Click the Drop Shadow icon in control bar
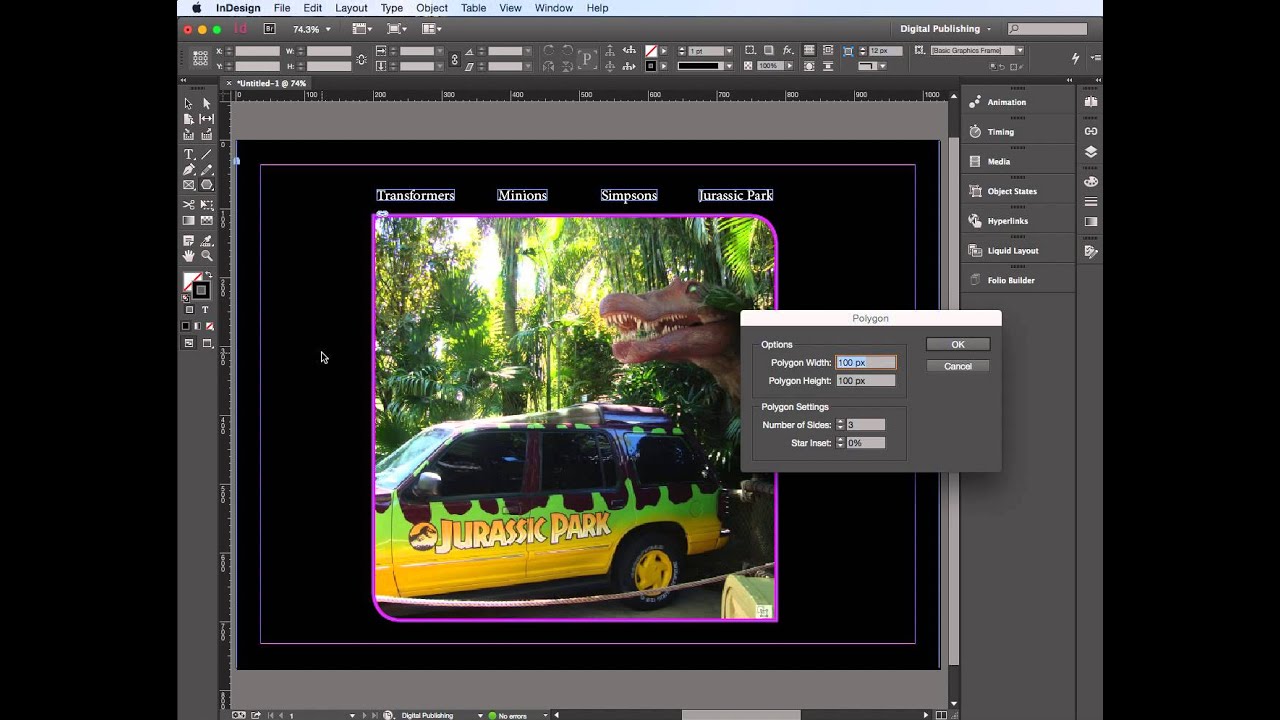1280x720 pixels. coord(769,50)
